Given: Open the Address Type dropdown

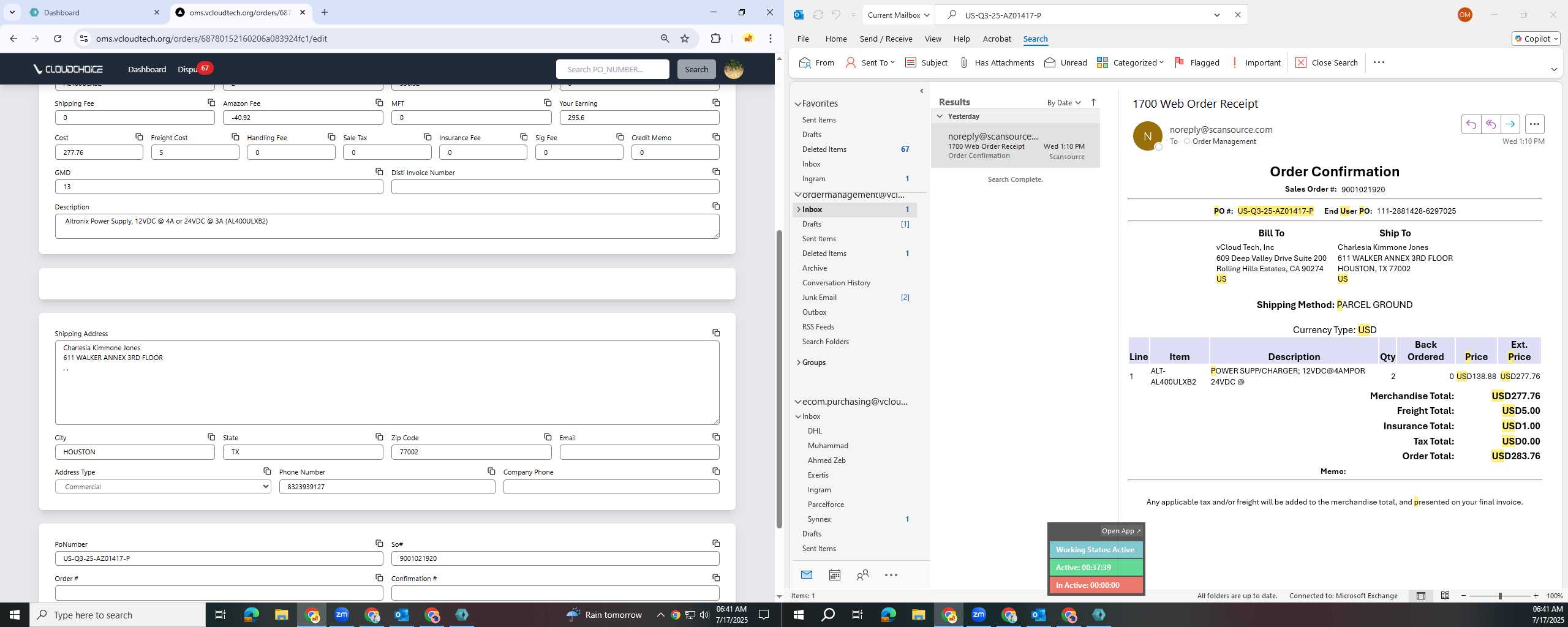Looking at the screenshot, I should pos(163,487).
